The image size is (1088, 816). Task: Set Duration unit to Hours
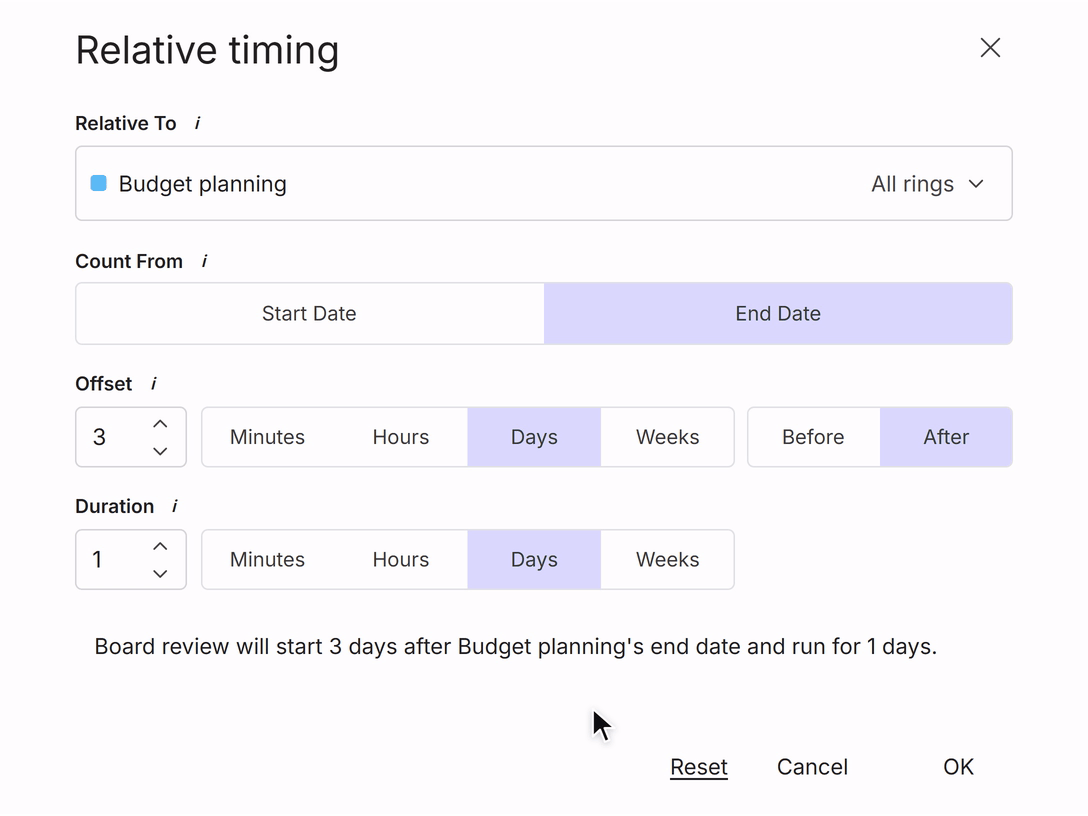pos(401,560)
